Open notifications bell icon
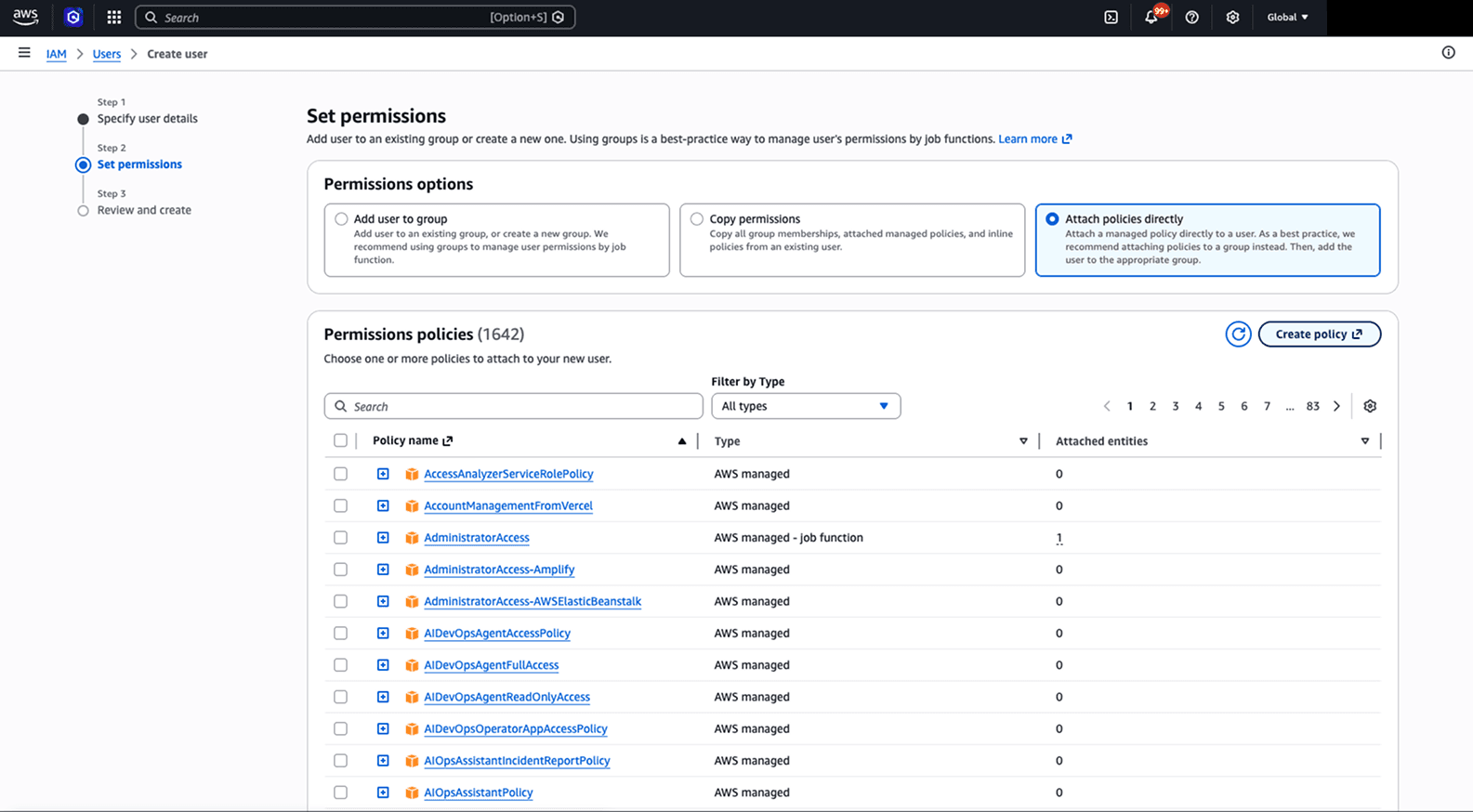The width and height of the screenshot is (1473, 812). (x=1151, y=17)
